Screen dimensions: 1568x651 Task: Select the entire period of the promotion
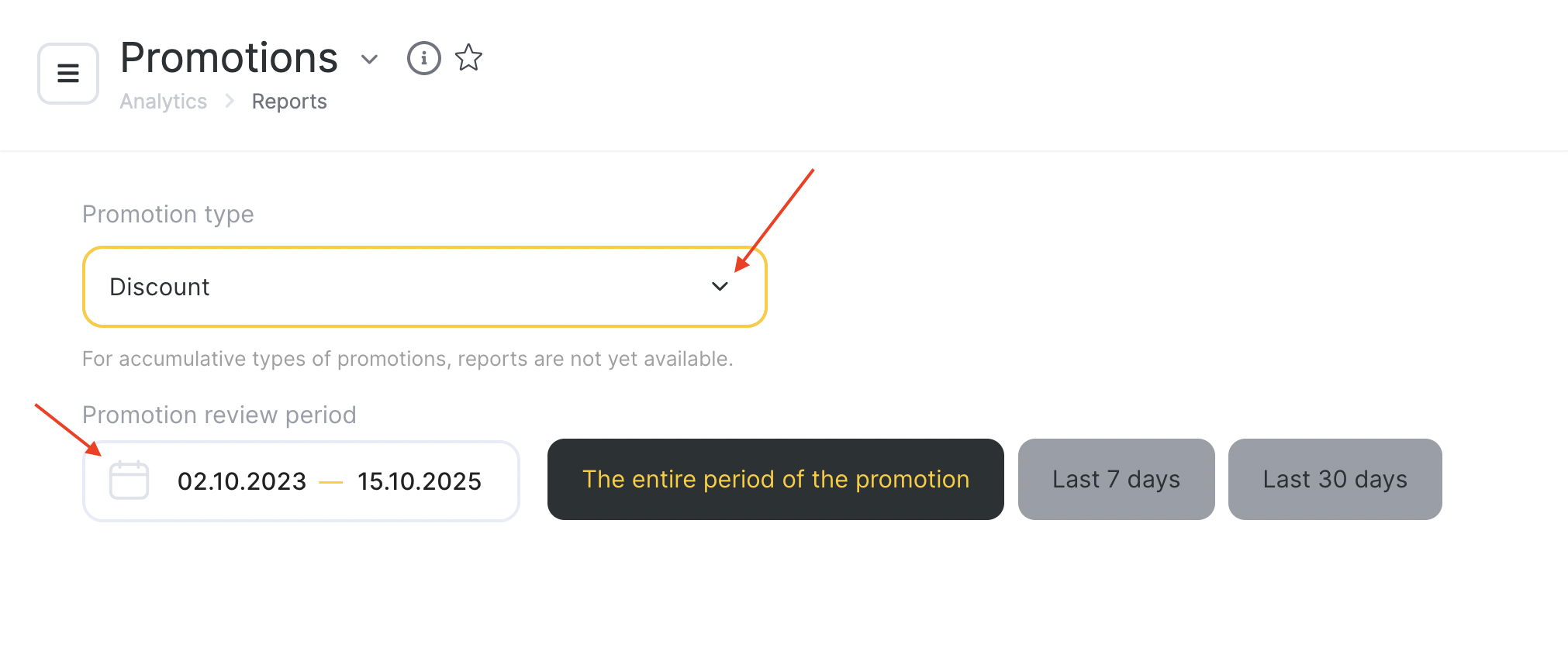[775, 480]
